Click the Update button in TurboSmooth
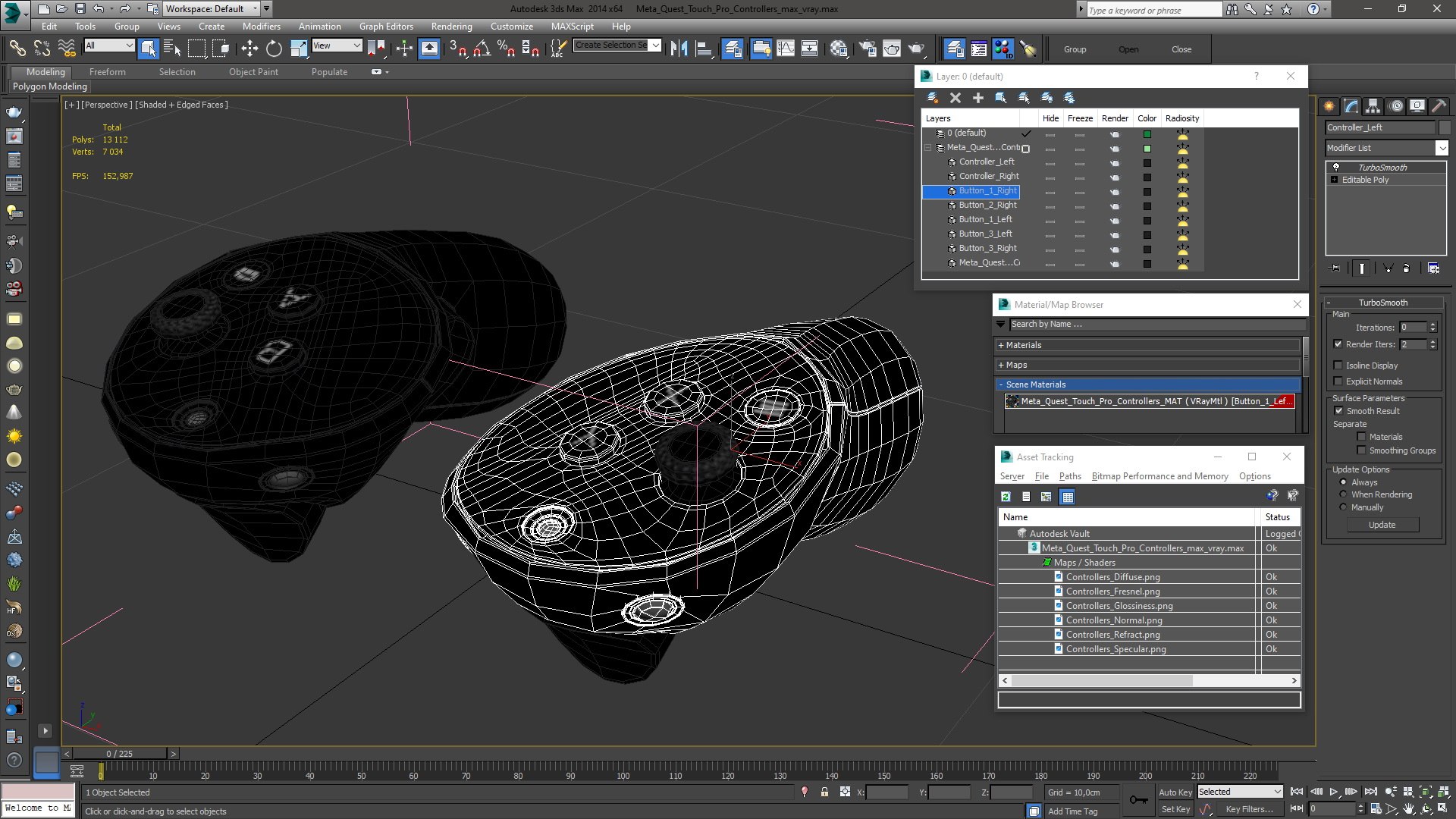The width and height of the screenshot is (1456, 819). tap(1382, 525)
